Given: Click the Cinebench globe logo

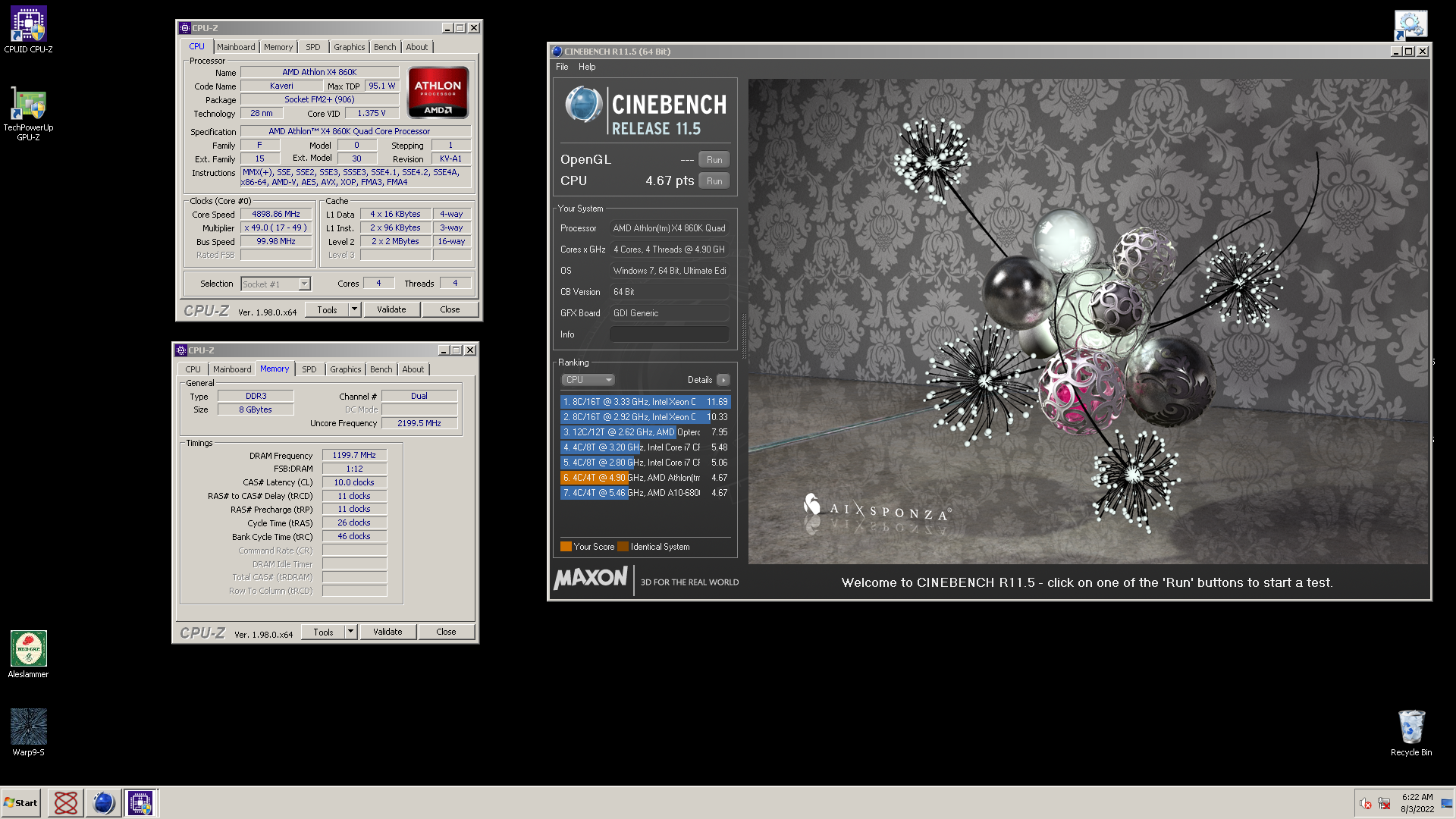Looking at the screenshot, I should 583,105.
